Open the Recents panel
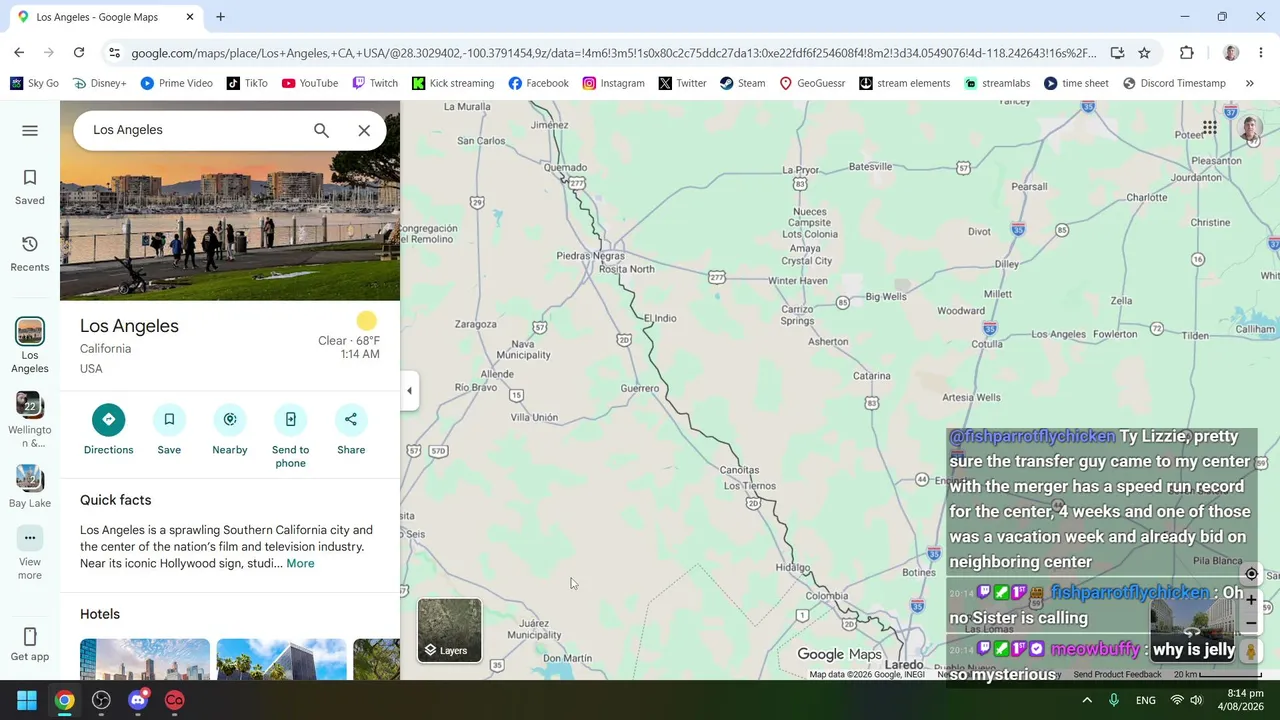The width and height of the screenshot is (1280, 720). click(x=30, y=254)
